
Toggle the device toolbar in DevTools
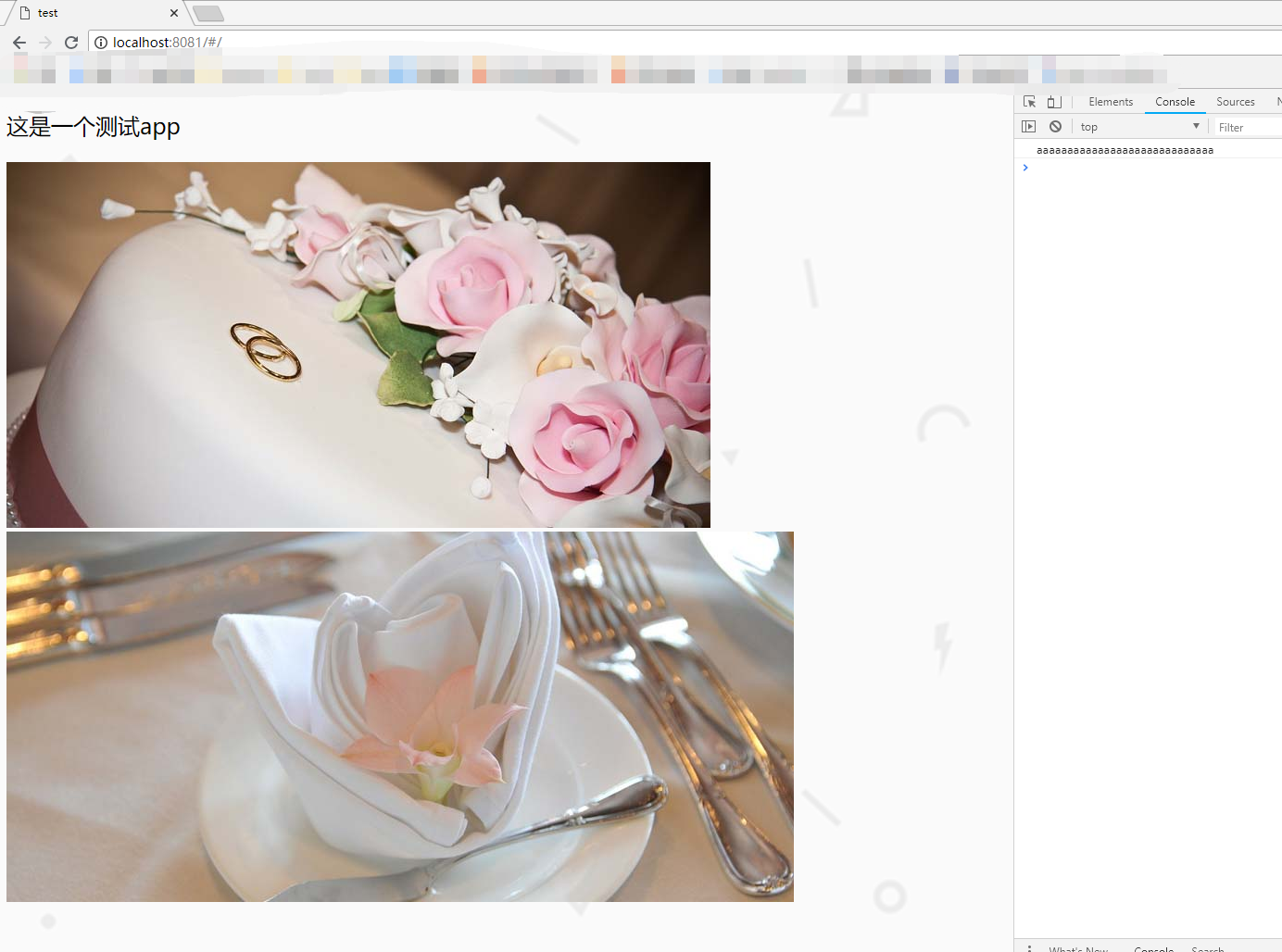pos(1054,102)
